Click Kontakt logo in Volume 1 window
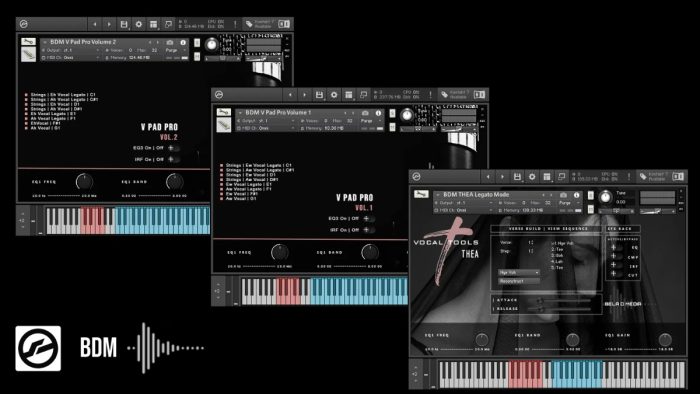700x394 pixels. (219, 95)
